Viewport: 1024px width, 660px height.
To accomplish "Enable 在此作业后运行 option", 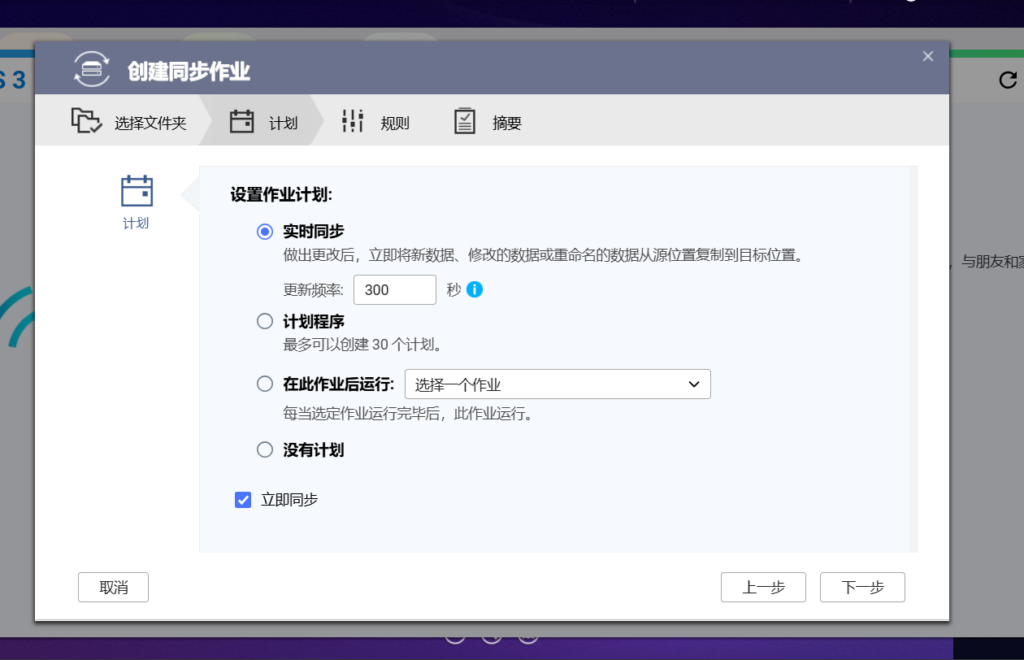I will coord(264,384).
